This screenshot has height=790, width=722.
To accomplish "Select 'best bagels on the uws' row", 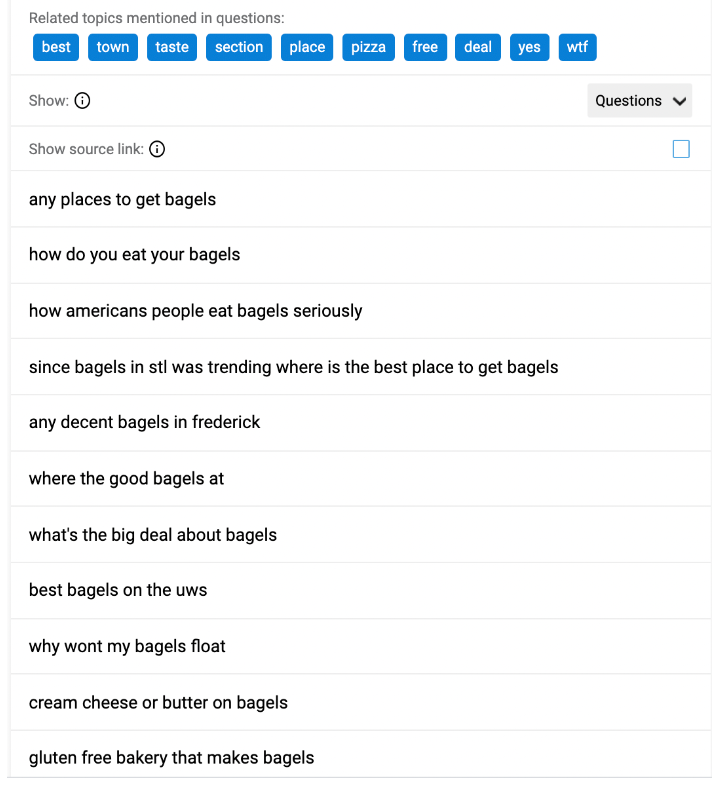I will click(118, 590).
